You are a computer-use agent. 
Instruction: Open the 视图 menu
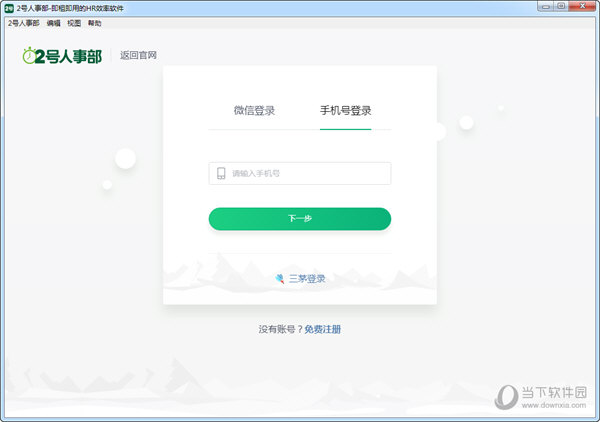click(x=74, y=23)
